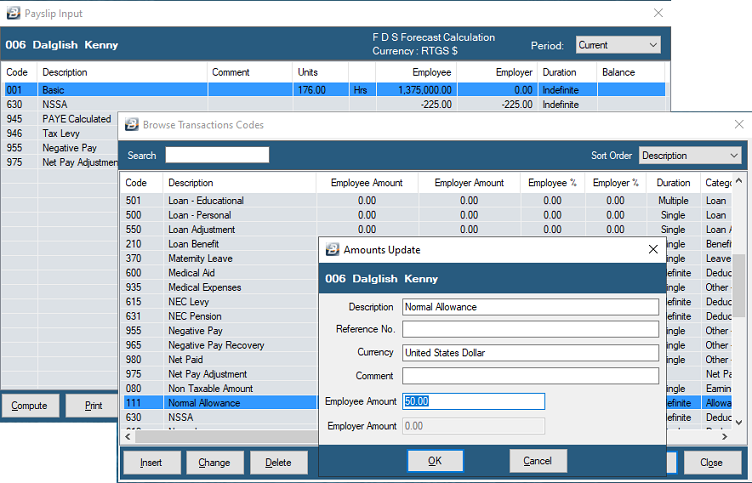Select the 111 Normal Allowance transaction code
Image resolution: width=752 pixels, height=483 pixels.
(221, 403)
